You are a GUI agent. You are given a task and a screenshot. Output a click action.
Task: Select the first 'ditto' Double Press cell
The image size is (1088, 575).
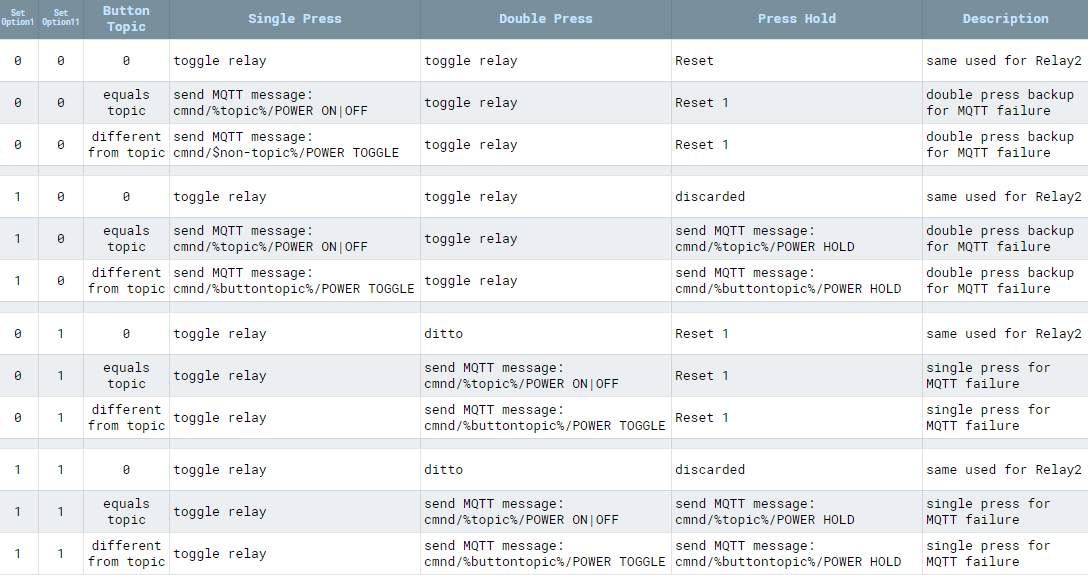(x=444, y=334)
